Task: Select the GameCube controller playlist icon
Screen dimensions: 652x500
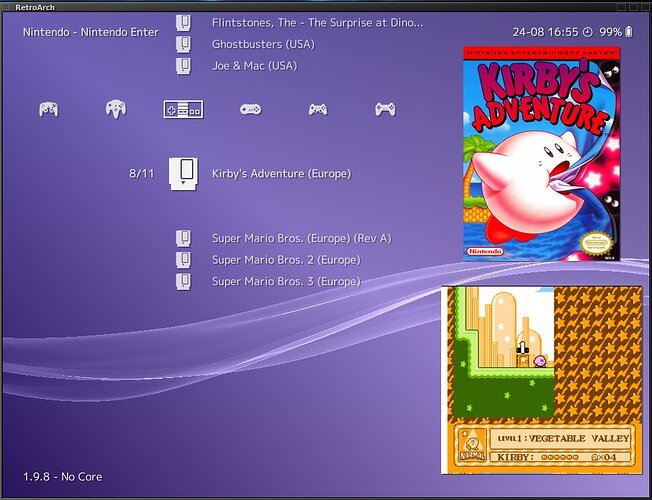Action: pos(49,109)
